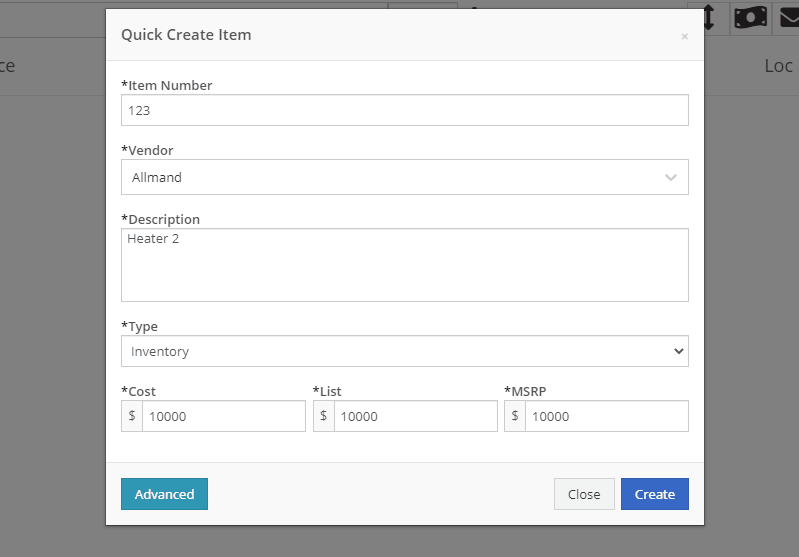Click the Type select arrow
The image size is (799, 557).
[678, 351]
